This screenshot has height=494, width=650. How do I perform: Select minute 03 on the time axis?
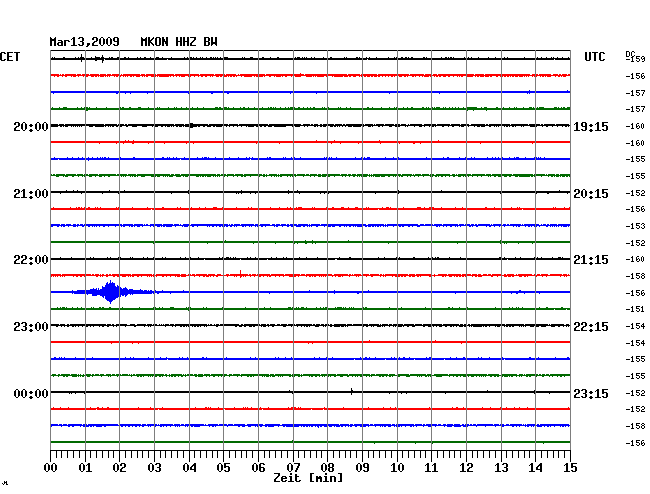(x=154, y=467)
